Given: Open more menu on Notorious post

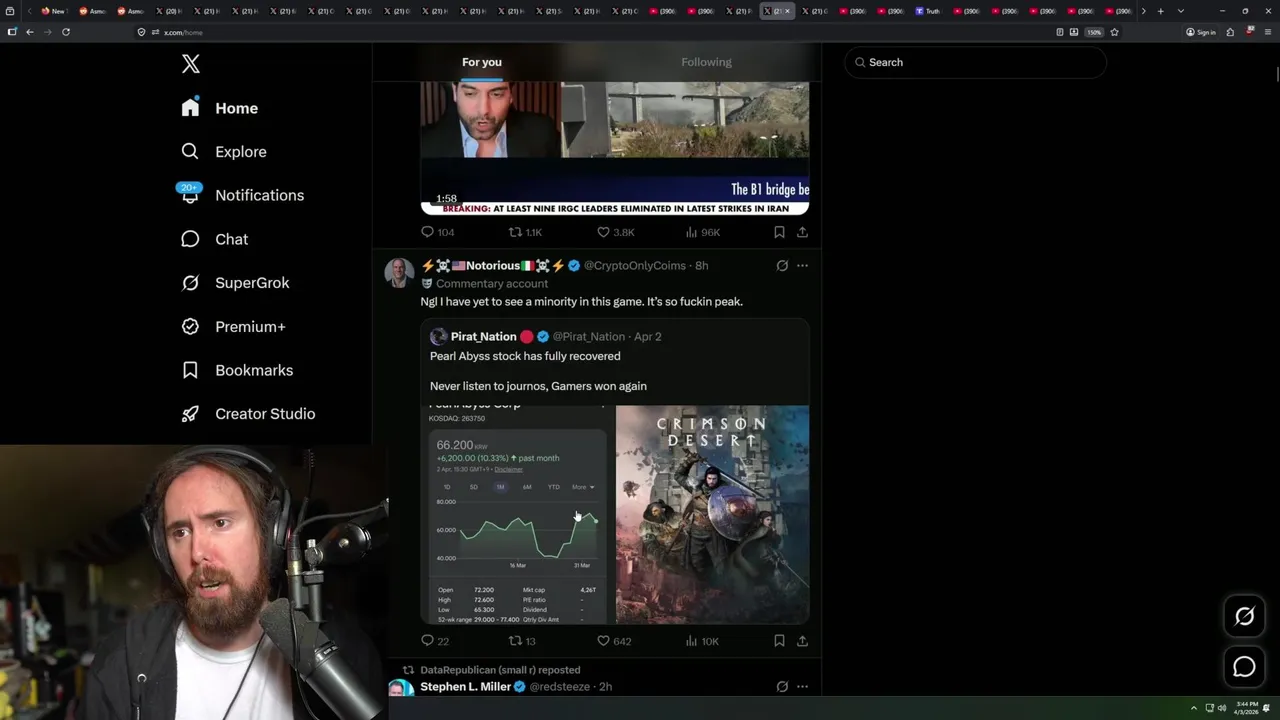Looking at the screenshot, I should tap(802, 266).
